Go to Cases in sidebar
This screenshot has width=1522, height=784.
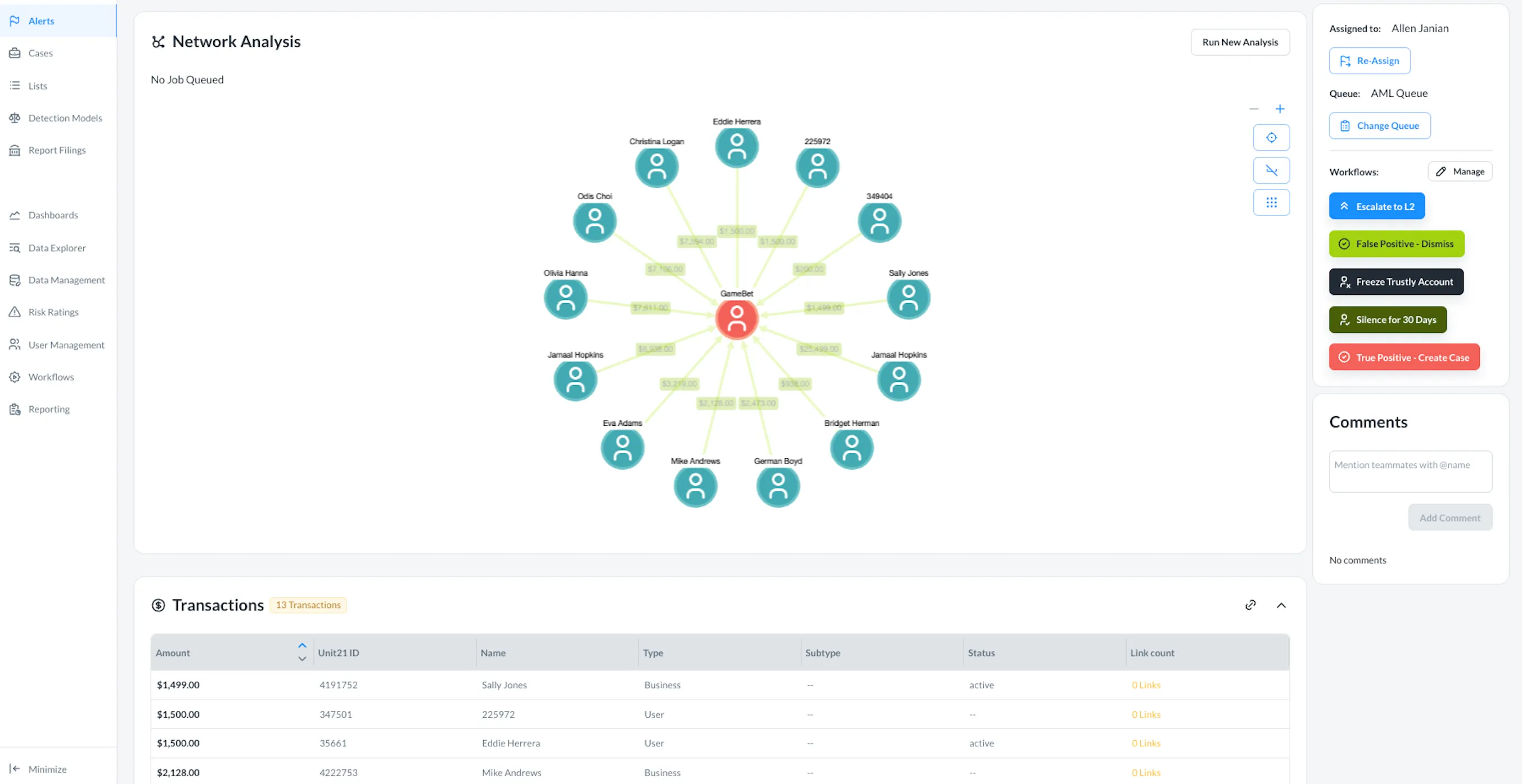tap(40, 53)
